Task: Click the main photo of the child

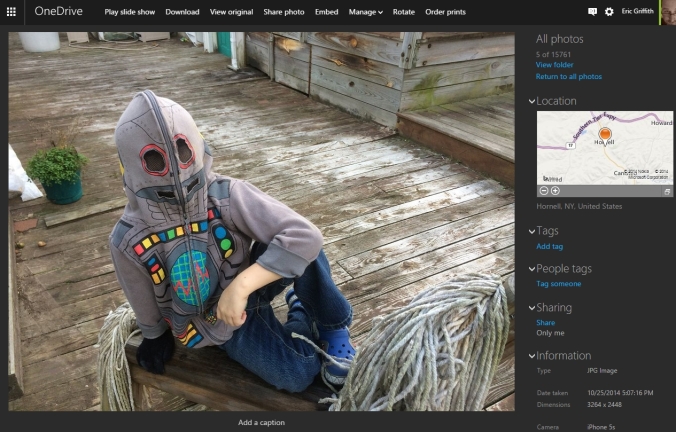Action: 261,222
